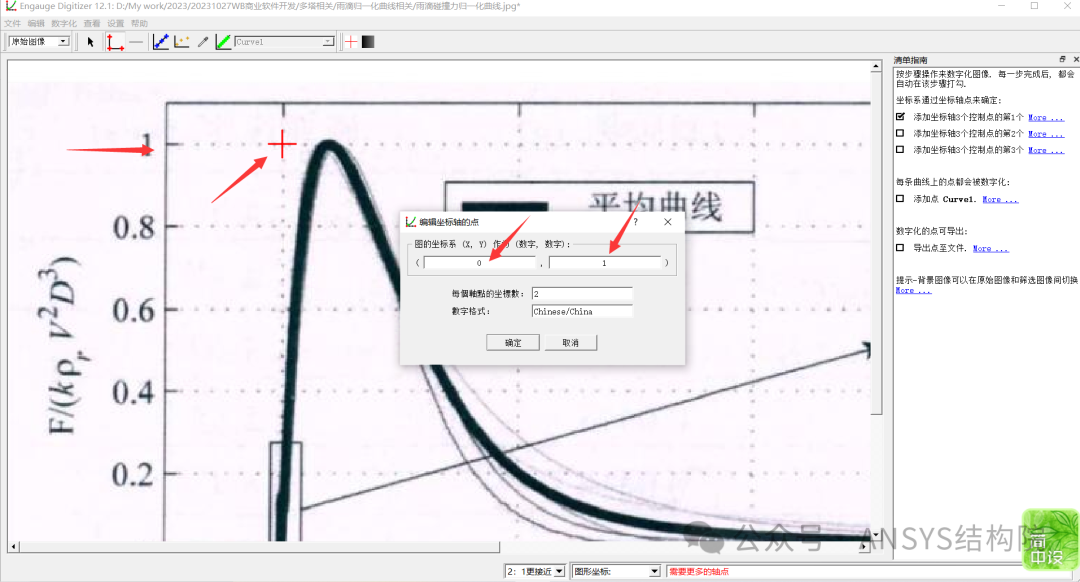
Task: Select the arrow pointer tool
Action: (x=91, y=42)
